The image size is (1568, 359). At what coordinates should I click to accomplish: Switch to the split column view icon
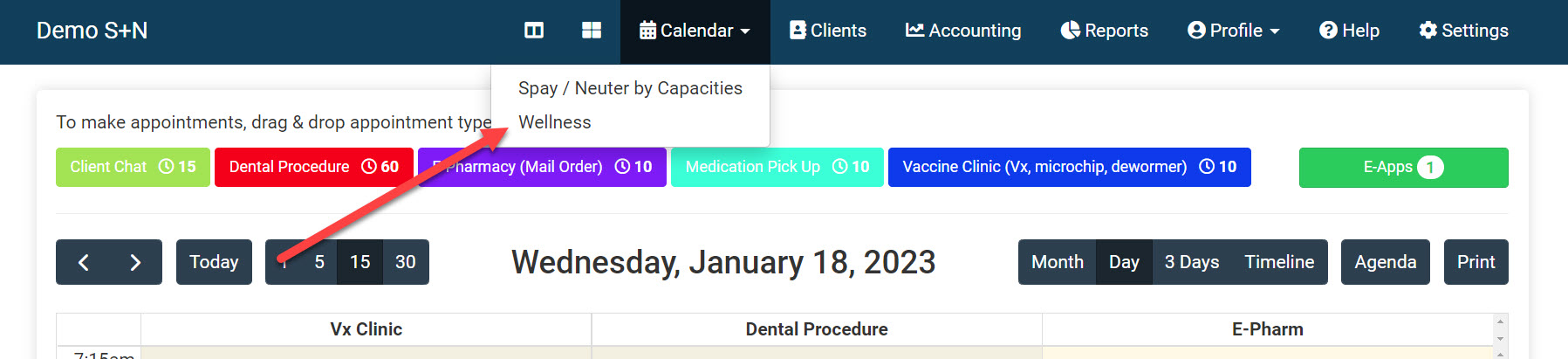(x=534, y=31)
